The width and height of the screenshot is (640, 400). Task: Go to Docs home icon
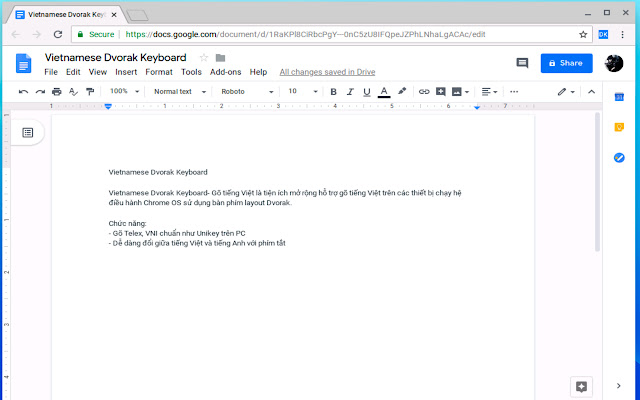23,63
